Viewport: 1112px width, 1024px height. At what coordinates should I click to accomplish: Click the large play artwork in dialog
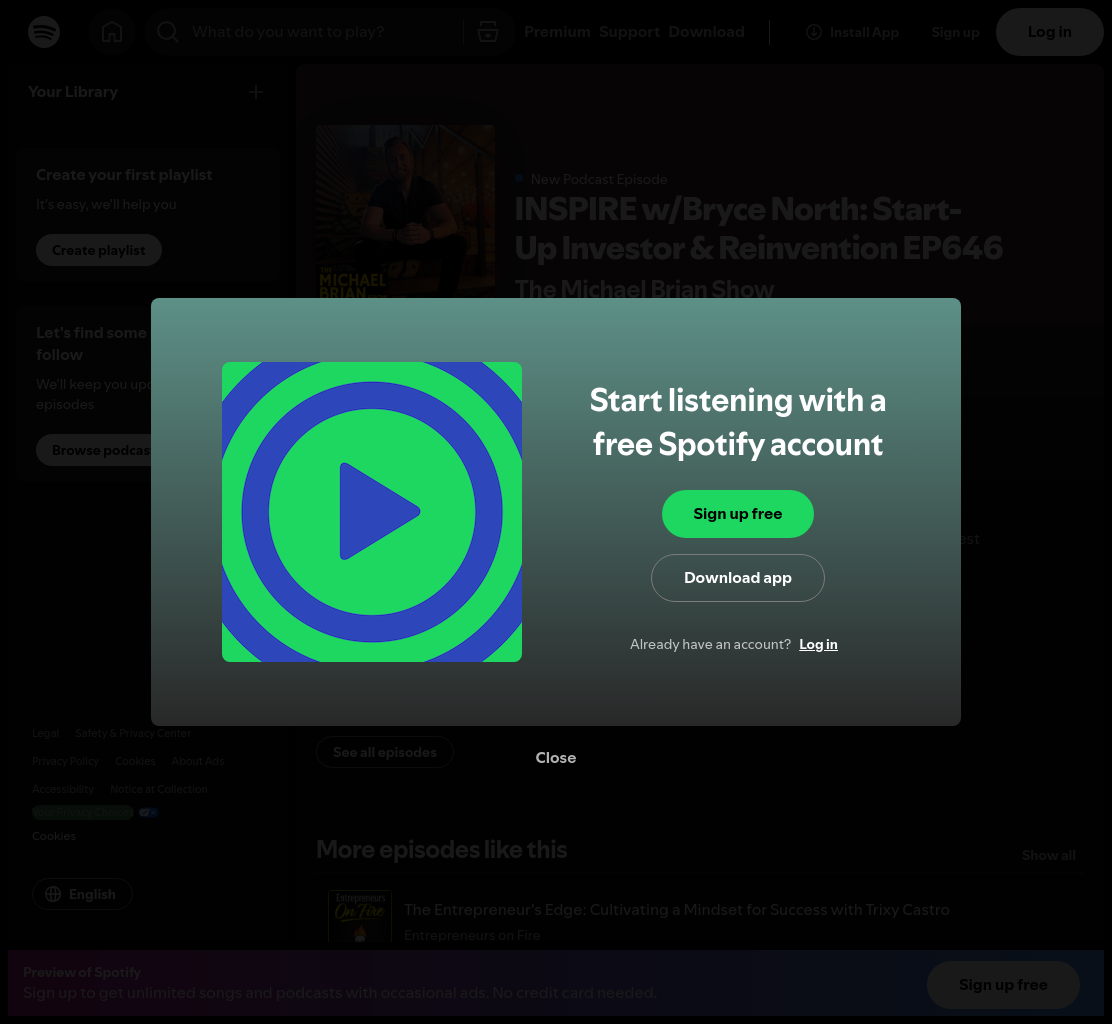pos(372,512)
